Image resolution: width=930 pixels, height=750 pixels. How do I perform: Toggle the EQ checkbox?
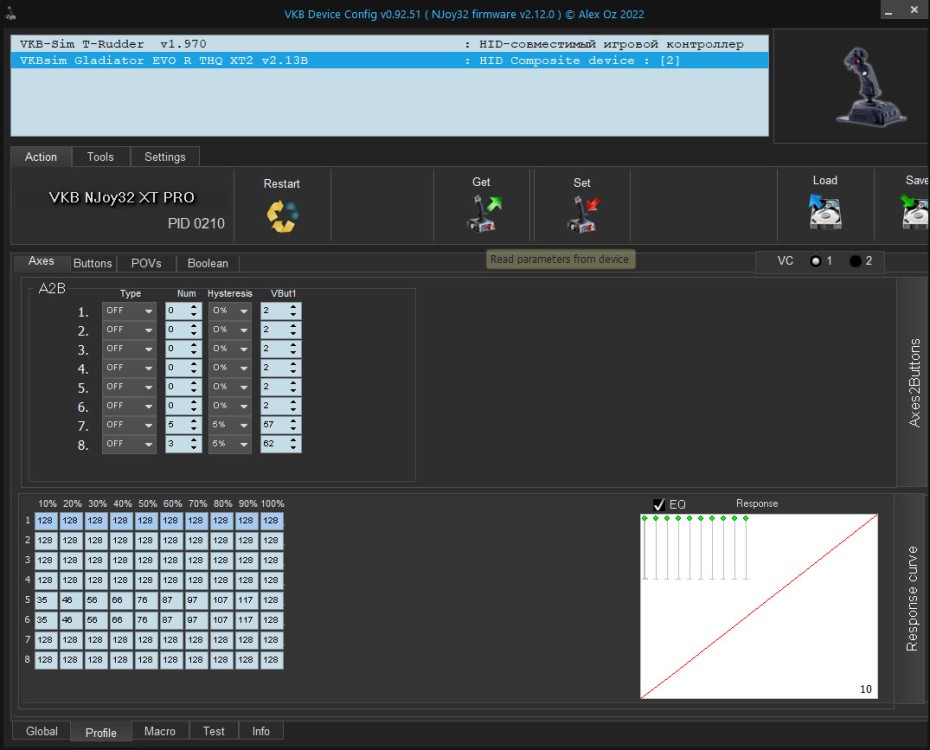coord(659,504)
